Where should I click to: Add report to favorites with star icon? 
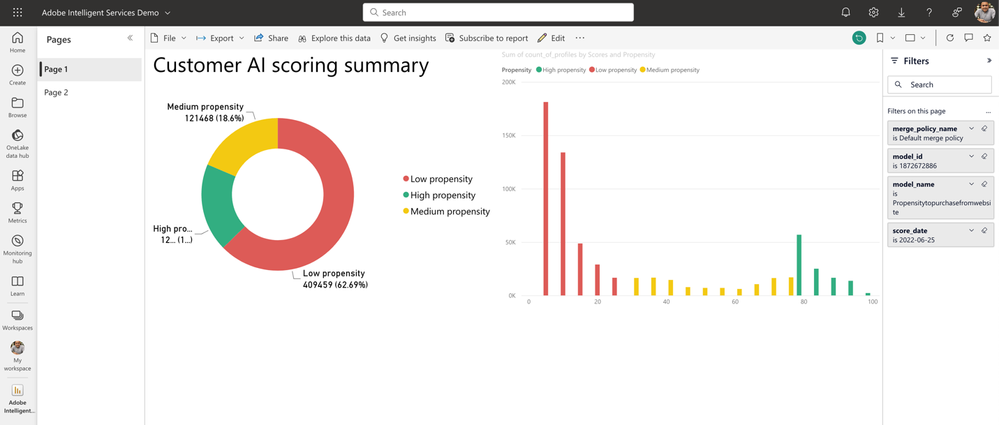pyautogui.click(x=987, y=38)
